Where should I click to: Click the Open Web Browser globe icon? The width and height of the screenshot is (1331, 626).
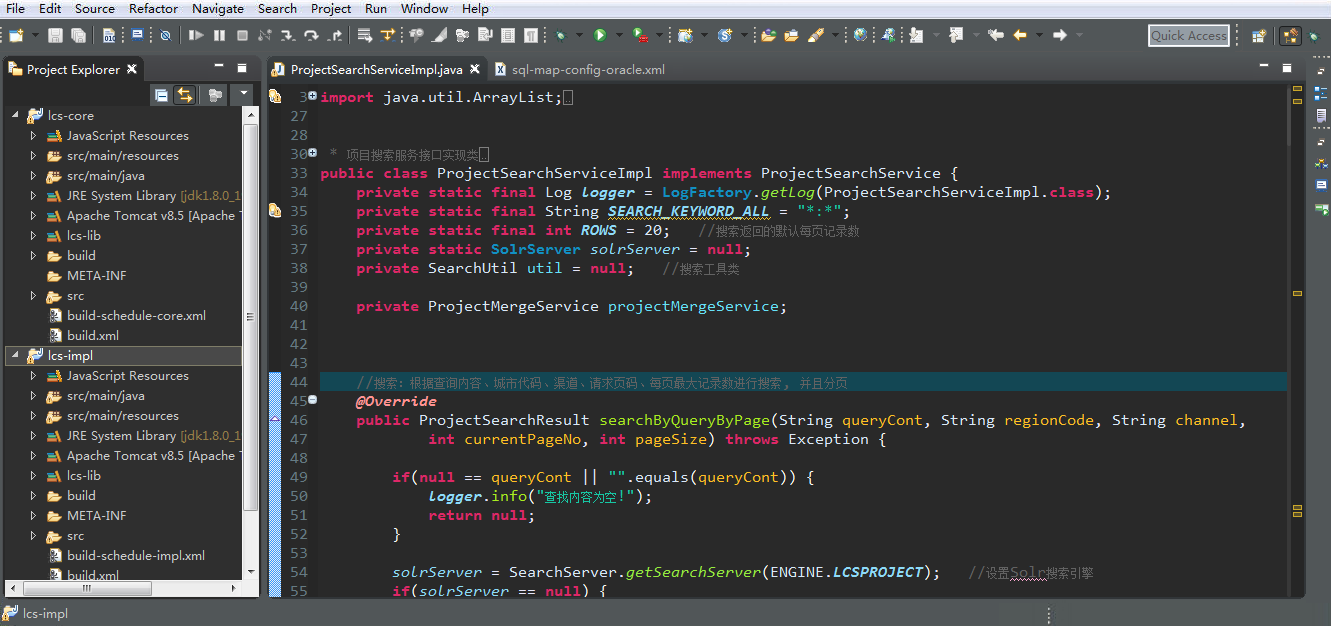point(860,35)
